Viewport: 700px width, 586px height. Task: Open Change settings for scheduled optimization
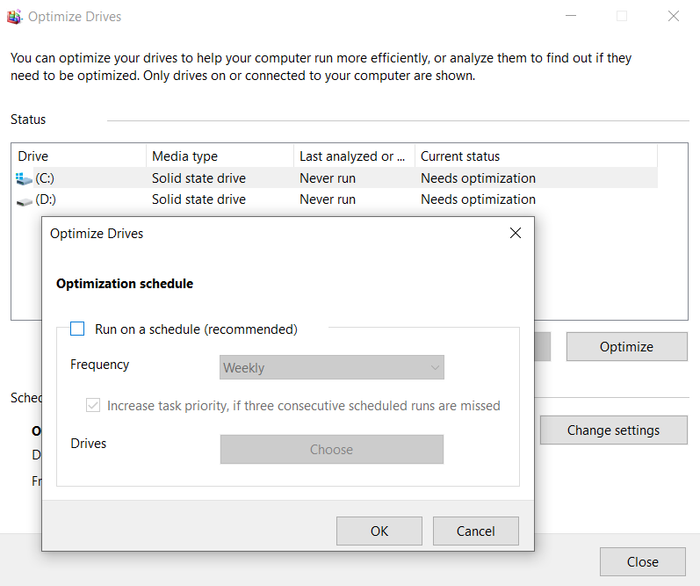(x=613, y=430)
